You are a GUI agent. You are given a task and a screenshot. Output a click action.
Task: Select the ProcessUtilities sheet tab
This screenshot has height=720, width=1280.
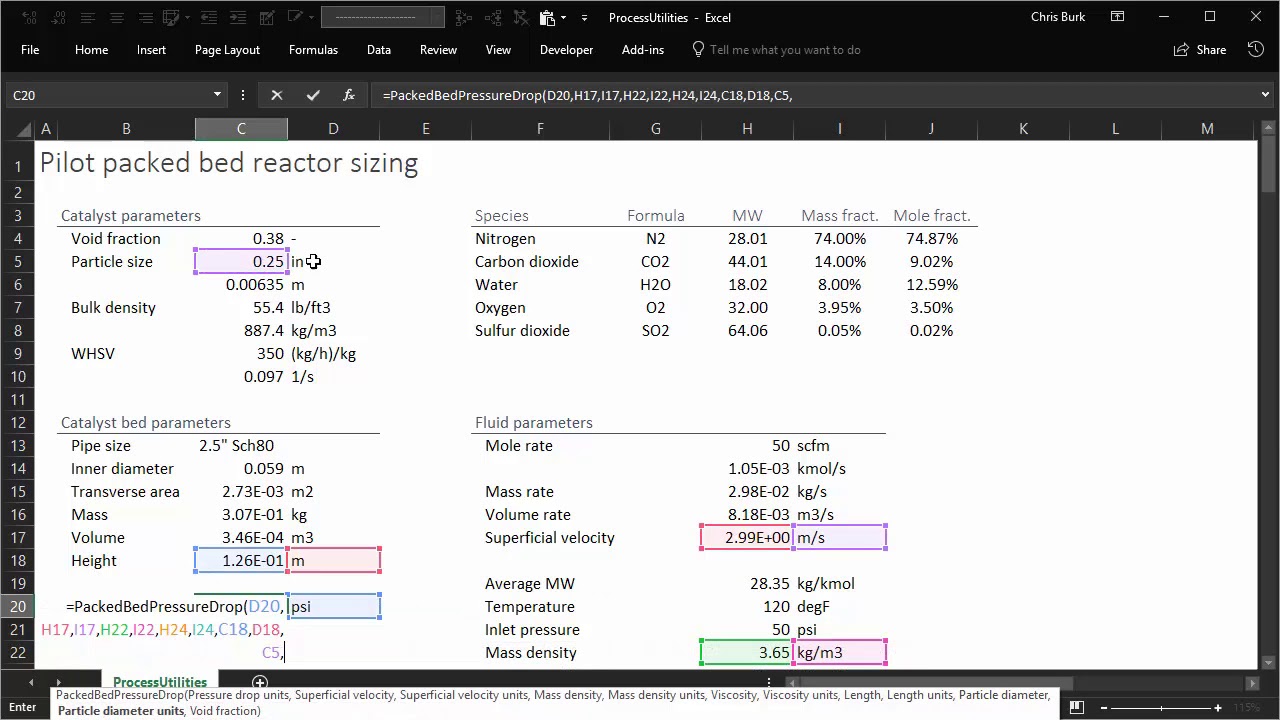[160, 683]
